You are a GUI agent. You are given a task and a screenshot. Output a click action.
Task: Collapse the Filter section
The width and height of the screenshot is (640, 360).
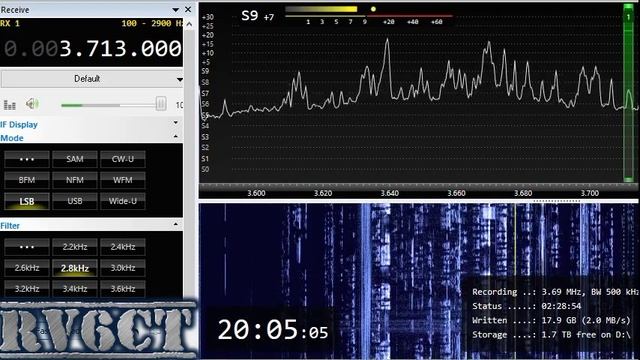click(176, 224)
